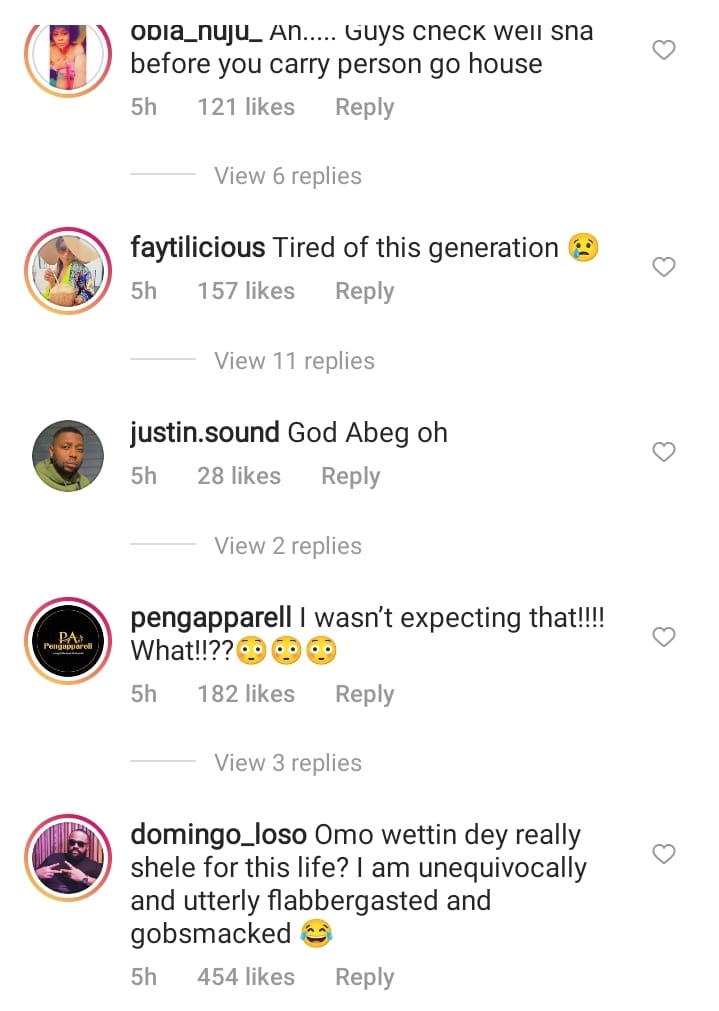Heart the pengapparell comment
This screenshot has height=1011, width=719.
[664, 637]
